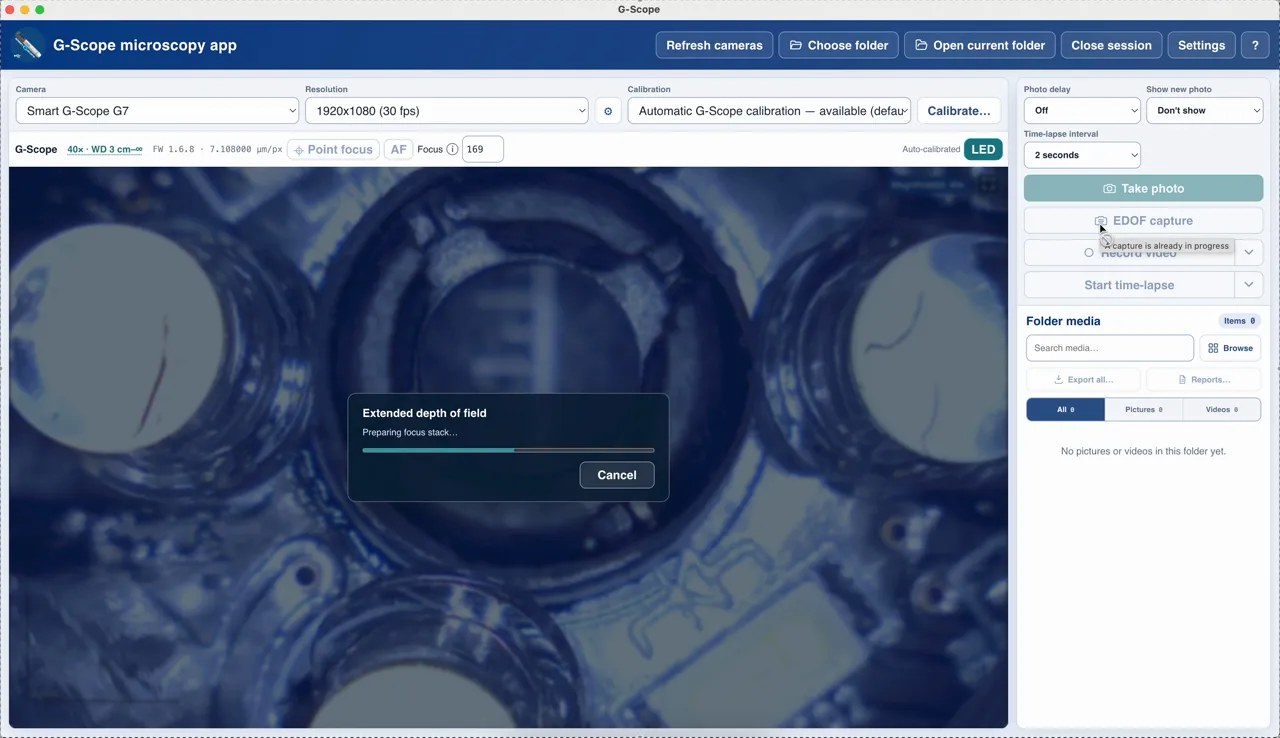Click the fullscreen icon on the camera preview
Screen dimensions: 1280x738
[988, 185]
